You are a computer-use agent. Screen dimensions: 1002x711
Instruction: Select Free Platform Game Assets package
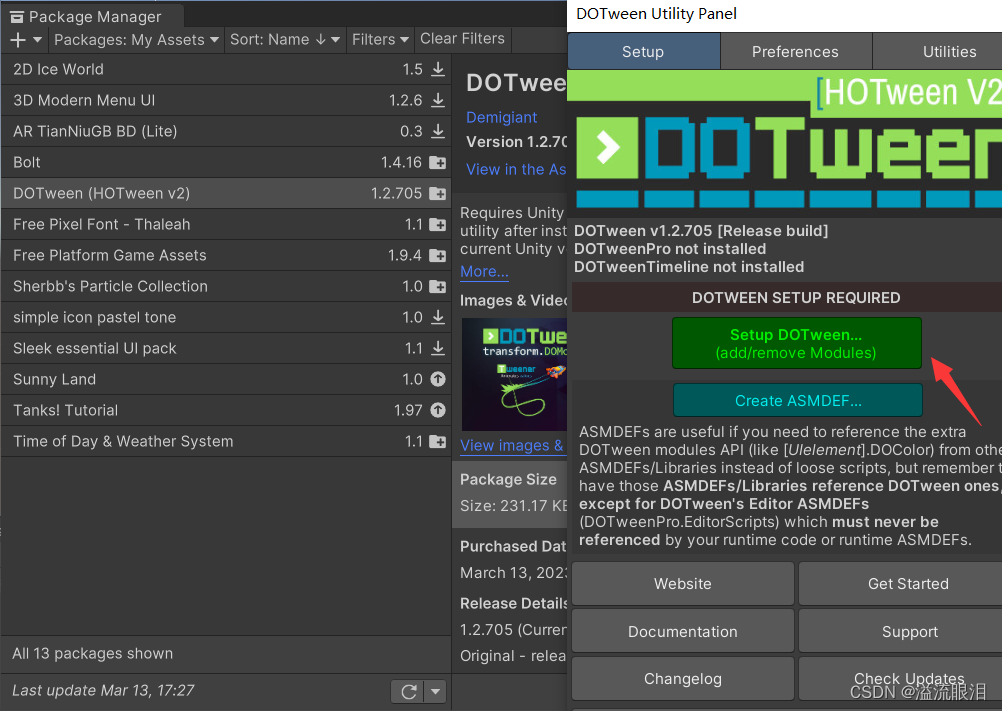226,256
